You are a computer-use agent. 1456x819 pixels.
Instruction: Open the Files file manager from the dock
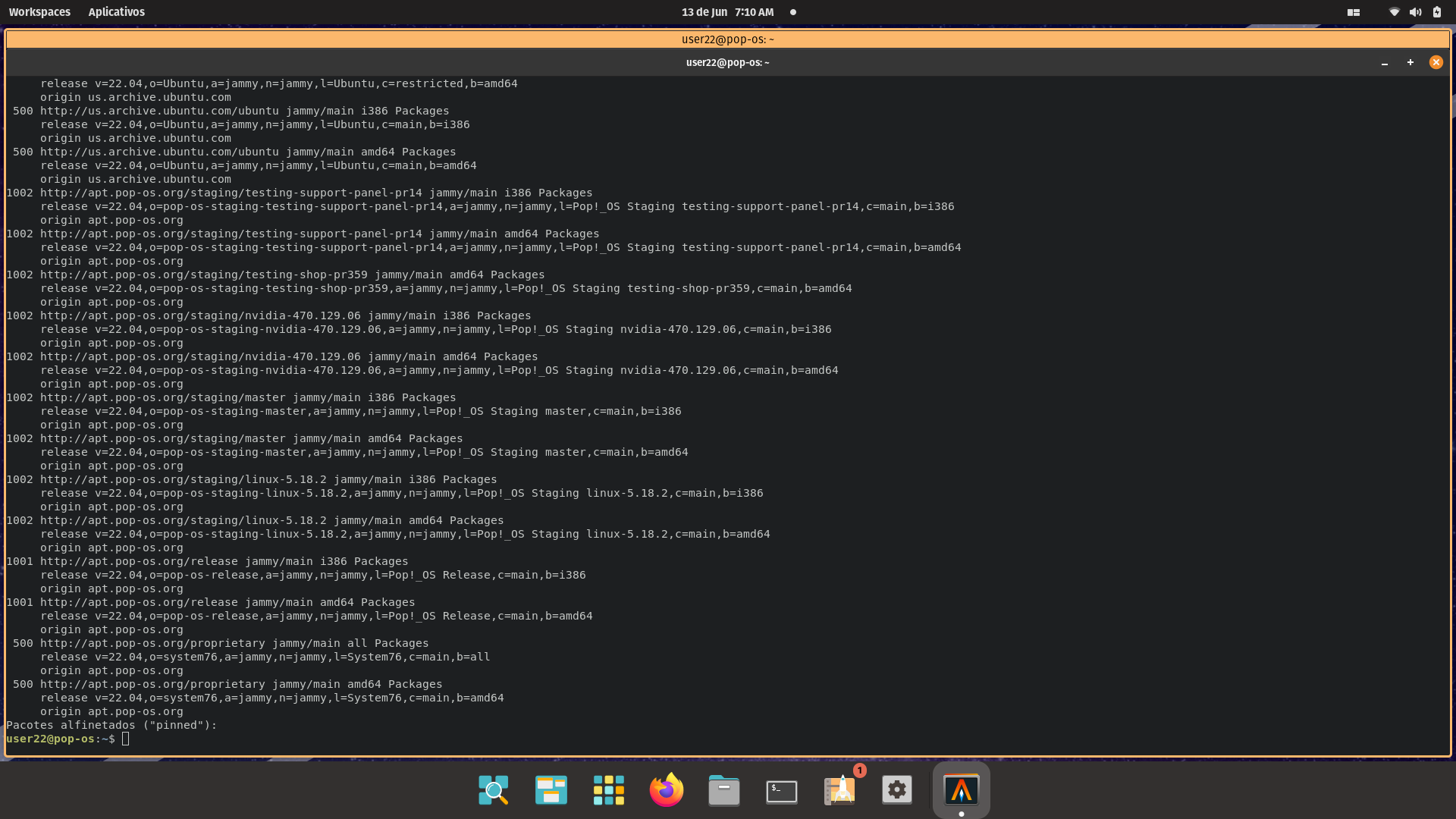pyautogui.click(x=723, y=789)
